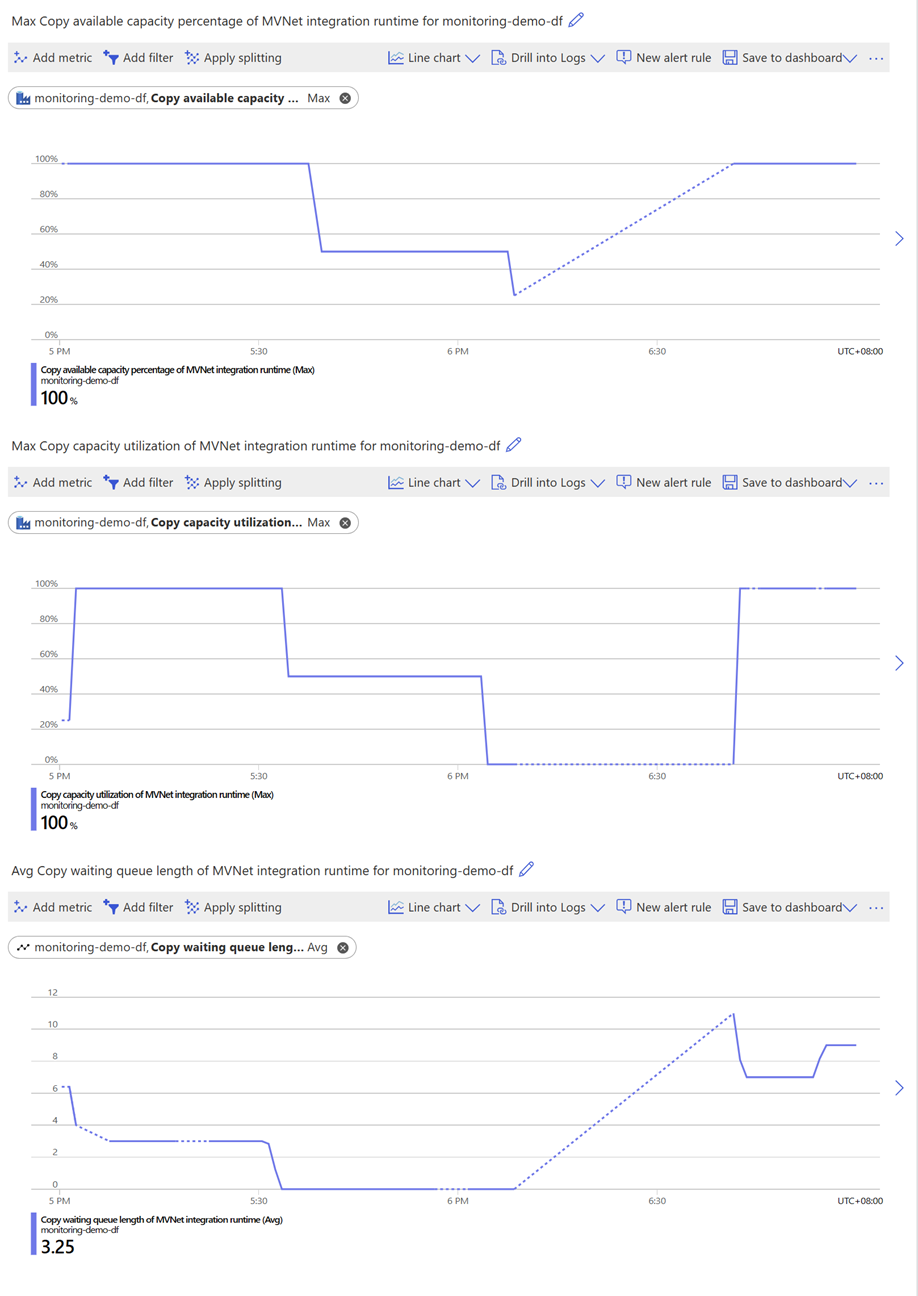Click the New alert rule icon on the first chart
Screen dimensions: 918x1296
pyautogui.click(x=623, y=58)
